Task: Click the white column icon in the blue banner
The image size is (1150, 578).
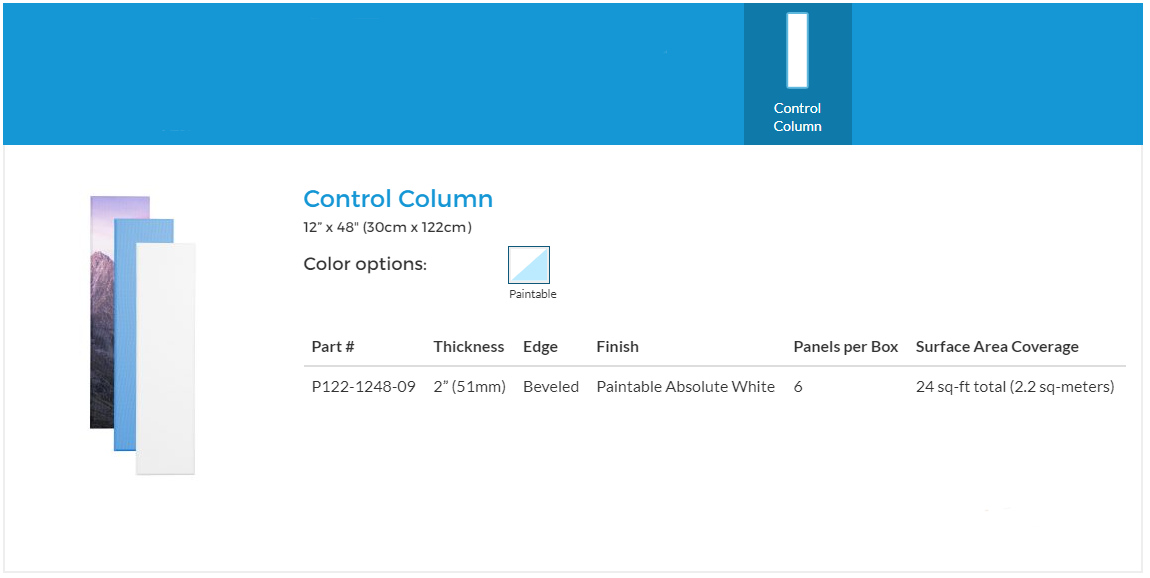Action: pyautogui.click(x=797, y=50)
